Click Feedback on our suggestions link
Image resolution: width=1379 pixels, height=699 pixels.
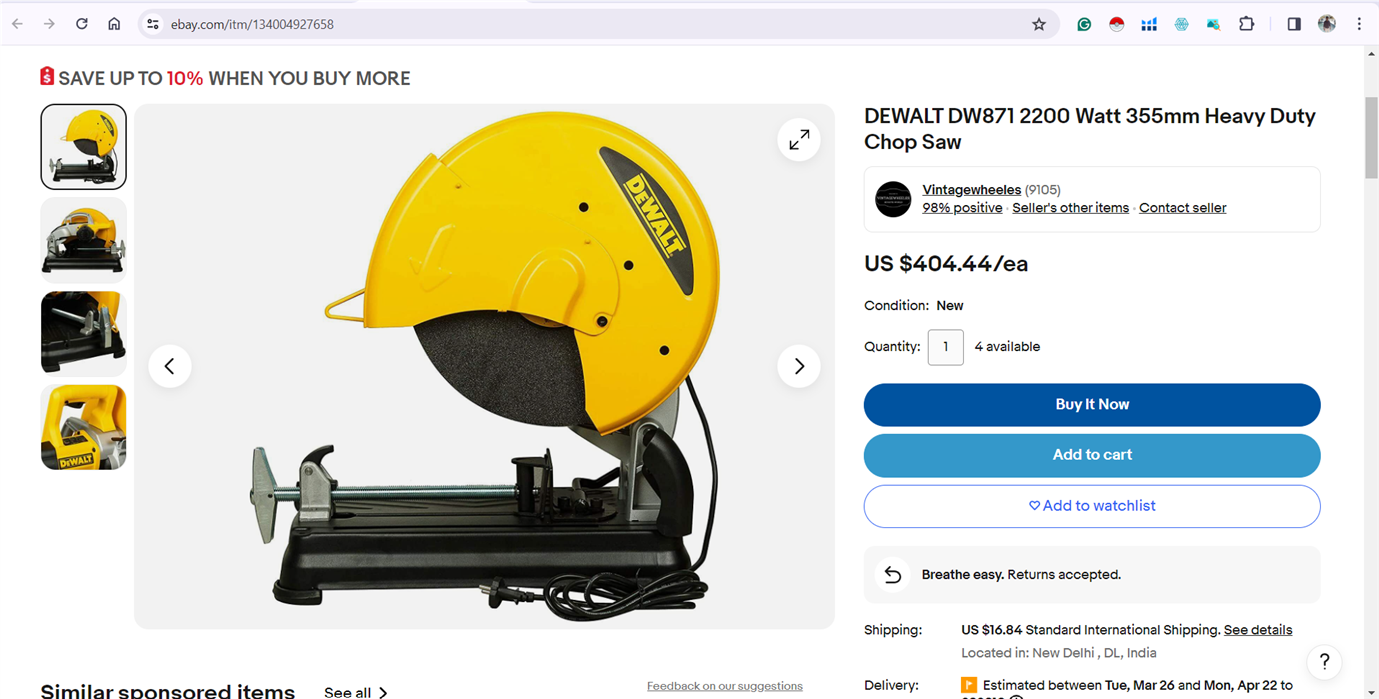click(x=725, y=686)
